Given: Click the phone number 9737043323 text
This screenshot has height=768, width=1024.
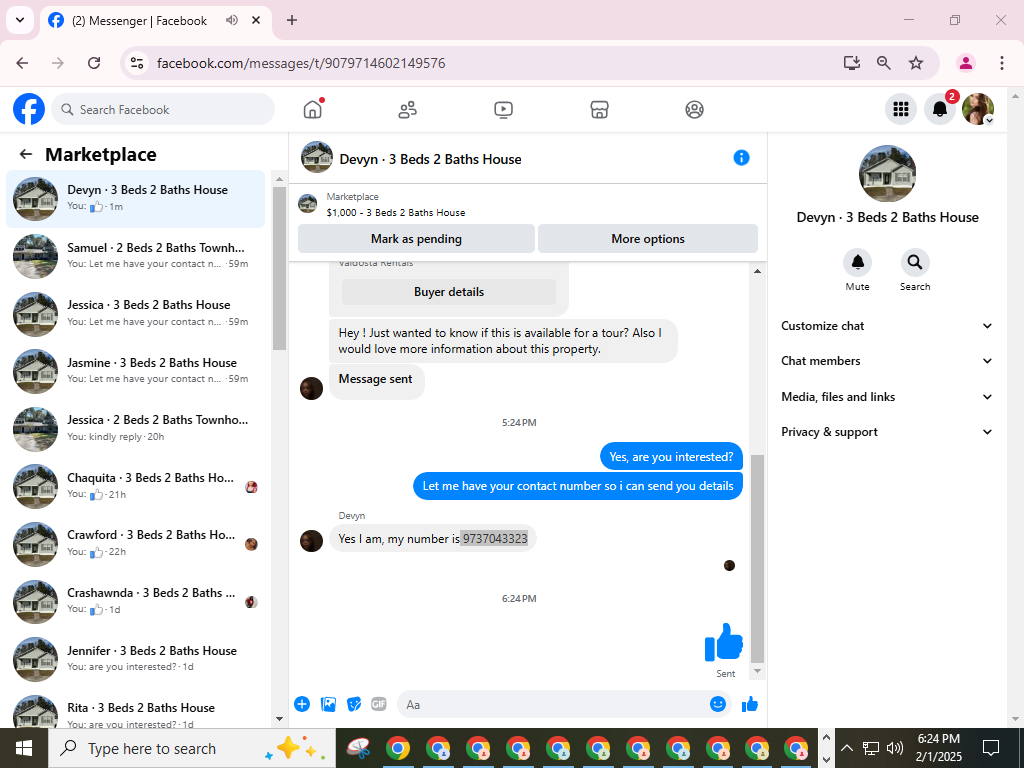Looking at the screenshot, I should click(x=494, y=539).
